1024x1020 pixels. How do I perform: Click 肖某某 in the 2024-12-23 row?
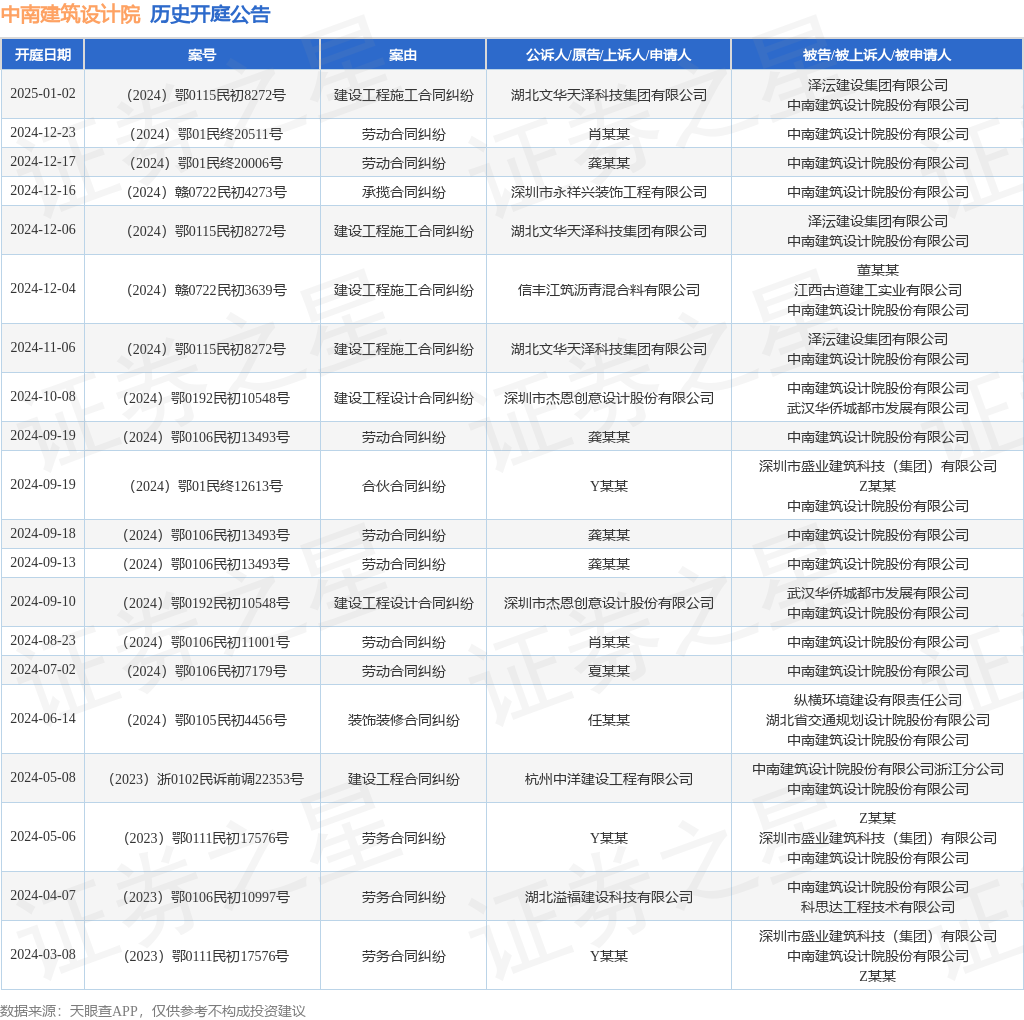[x=609, y=134]
